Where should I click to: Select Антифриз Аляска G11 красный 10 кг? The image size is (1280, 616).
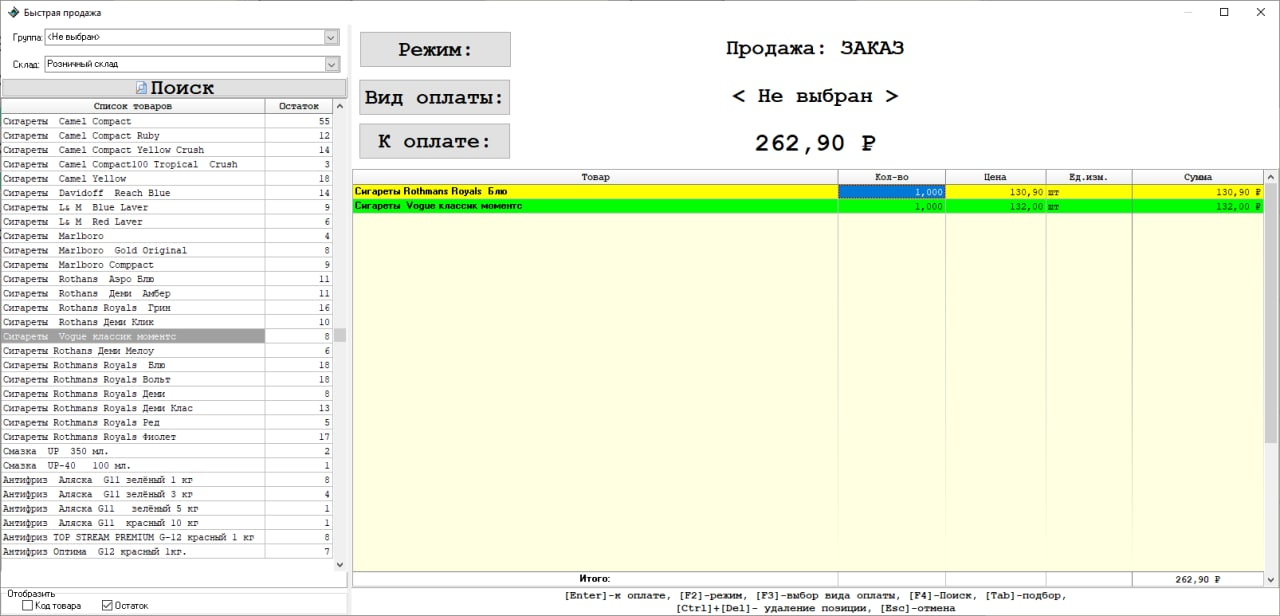pos(167,523)
